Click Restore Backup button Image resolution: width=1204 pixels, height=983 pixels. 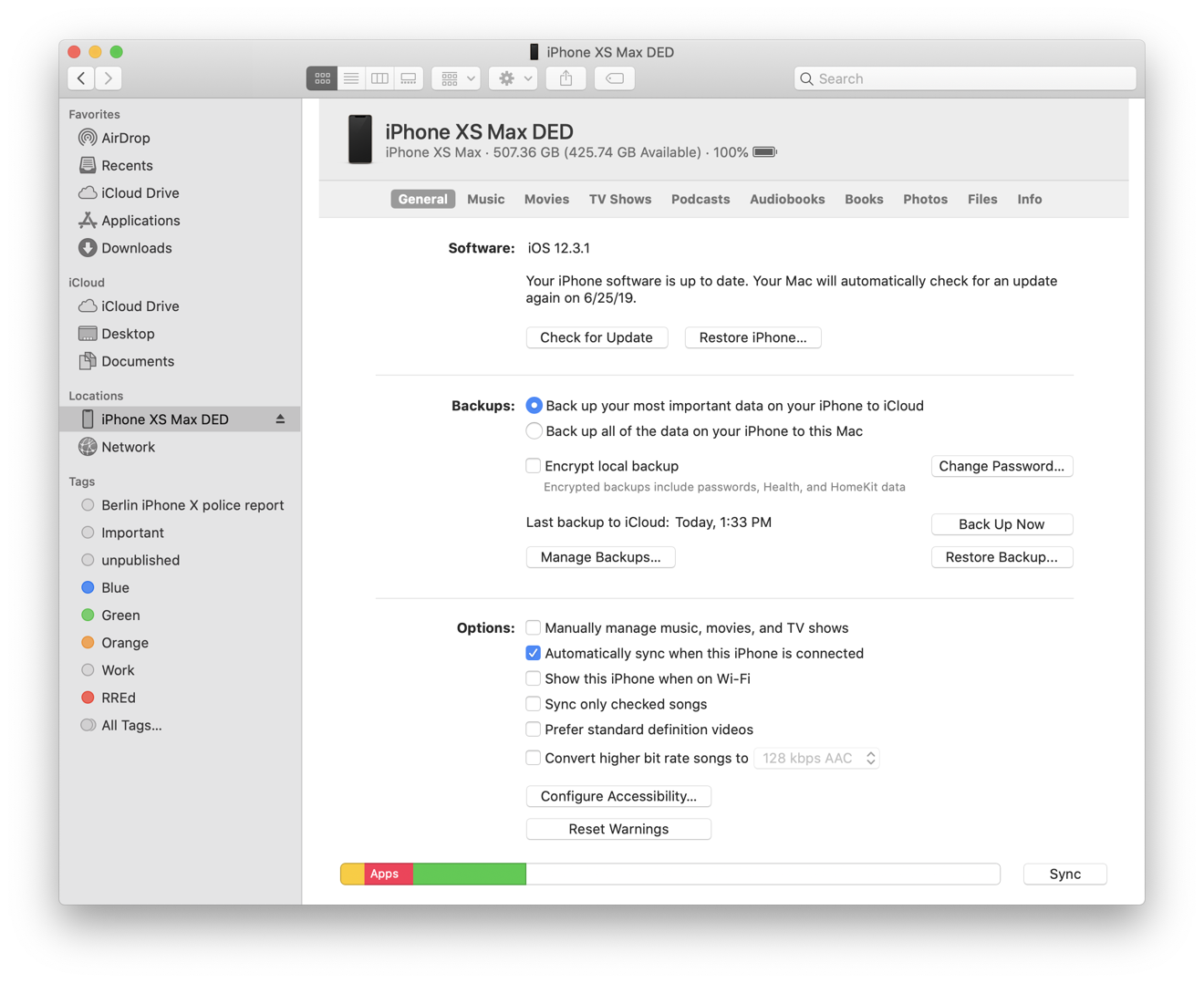[x=1002, y=557]
